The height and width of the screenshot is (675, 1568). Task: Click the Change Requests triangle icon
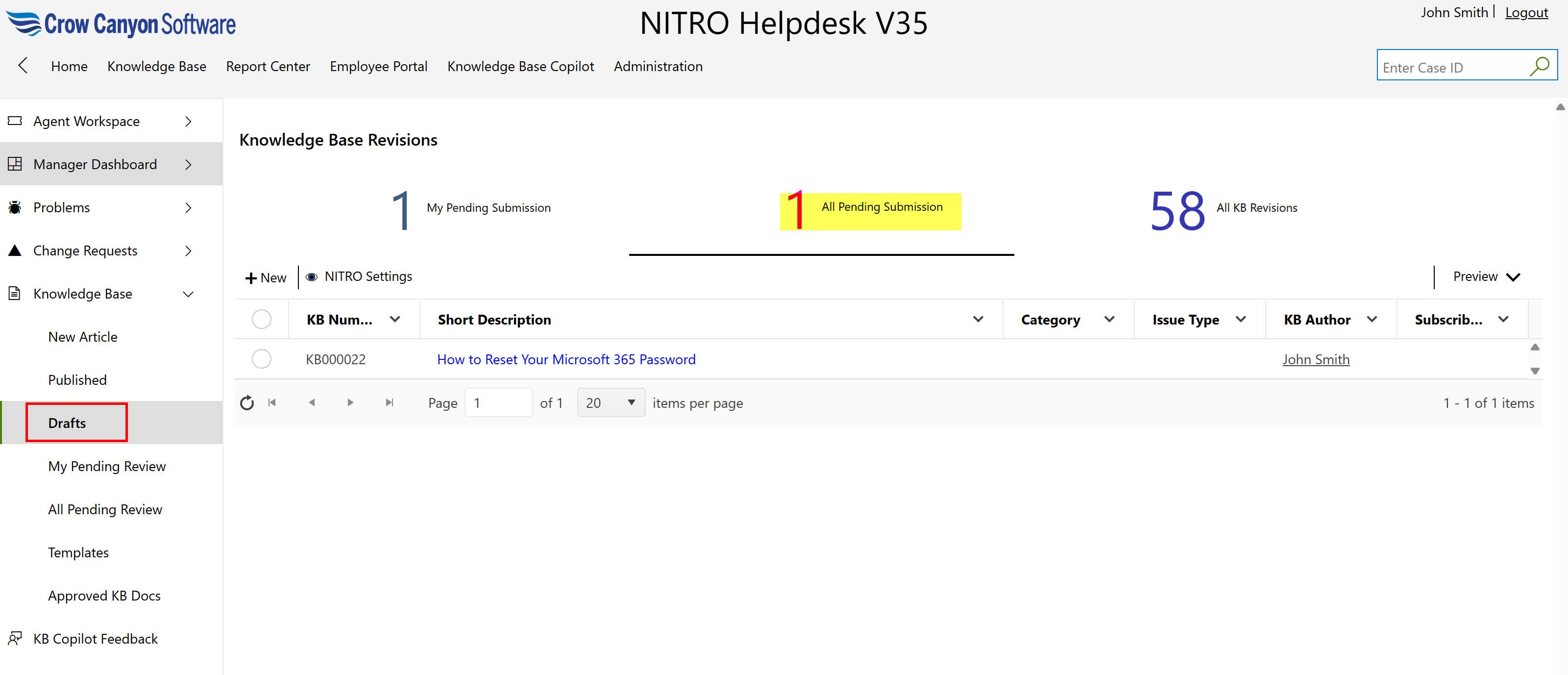(x=15, y=250)
